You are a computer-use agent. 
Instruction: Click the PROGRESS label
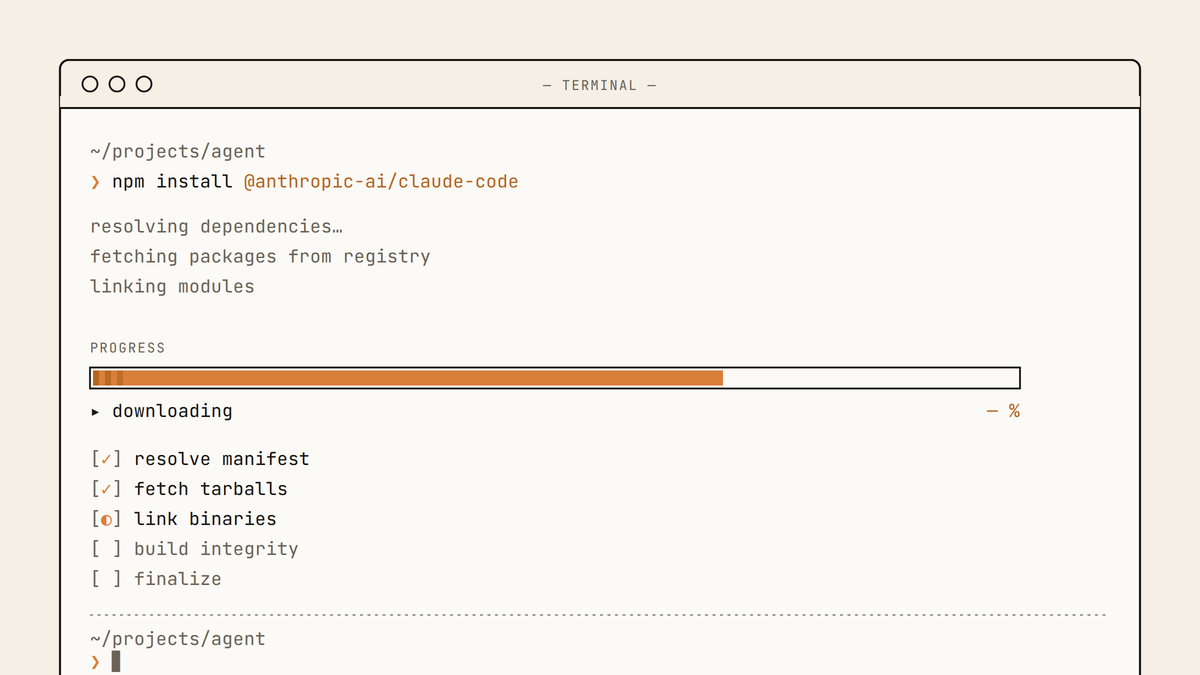(128, 348)
